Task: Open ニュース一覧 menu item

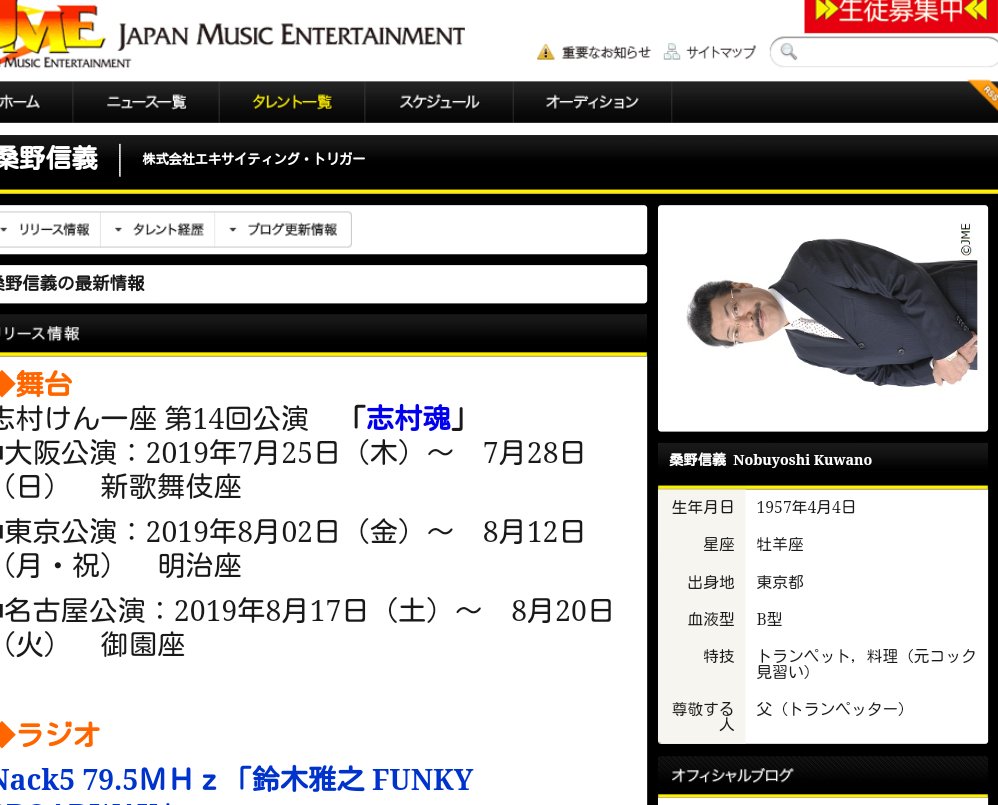Action: click(x=146, y=102)
